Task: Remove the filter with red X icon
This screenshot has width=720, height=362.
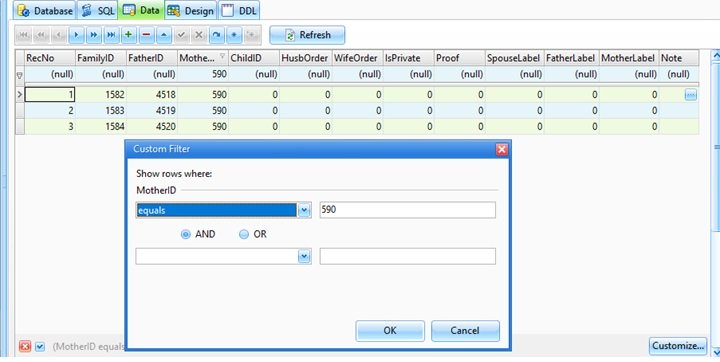Action: pyautogui.click(x=25, y=346)
